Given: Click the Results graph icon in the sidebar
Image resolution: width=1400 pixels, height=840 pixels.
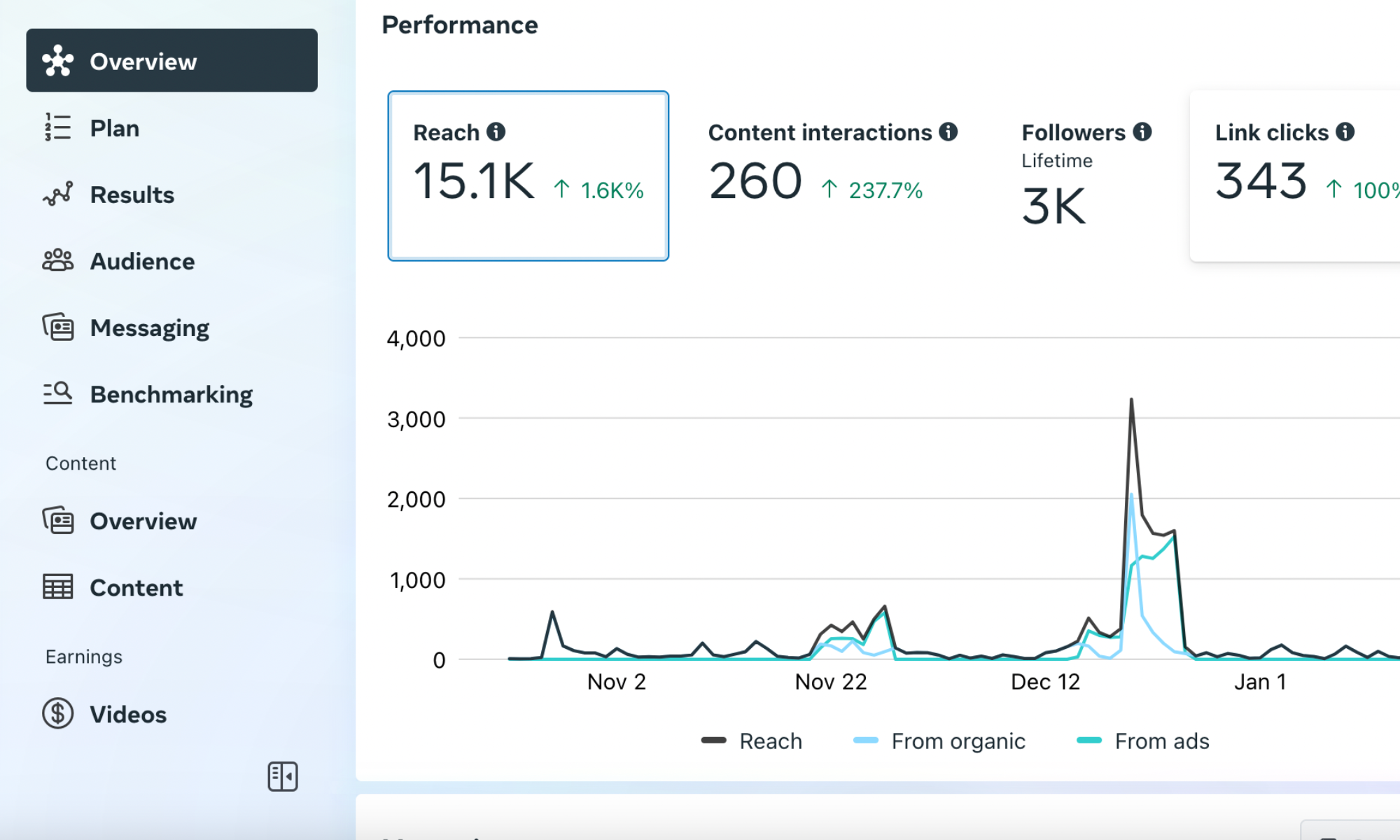Looking at the screenshot, I should [57, 194].
